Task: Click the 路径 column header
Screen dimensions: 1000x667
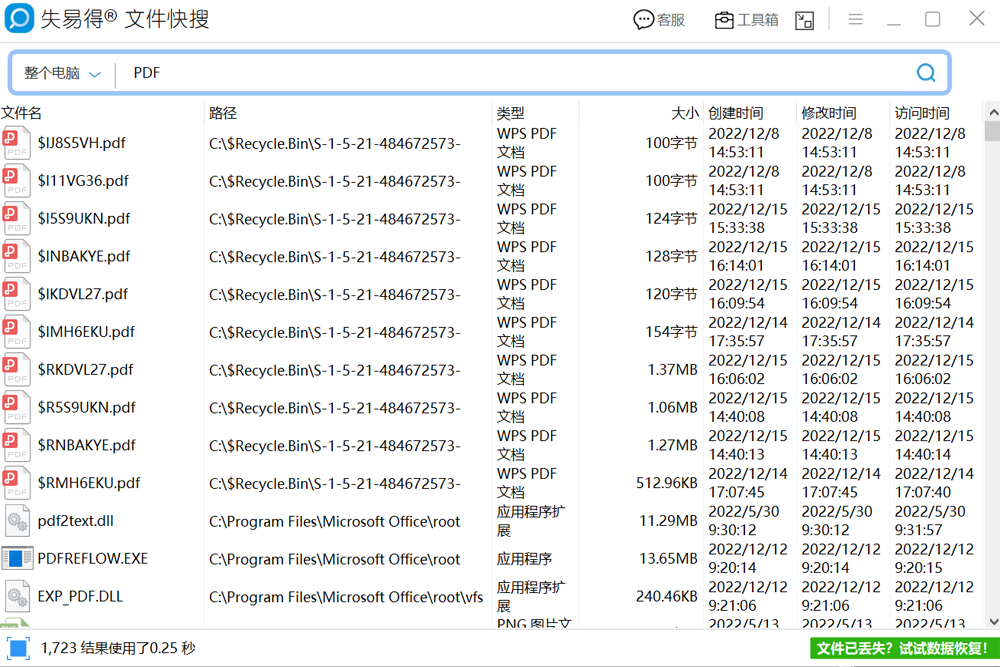Action: point(223,113)
